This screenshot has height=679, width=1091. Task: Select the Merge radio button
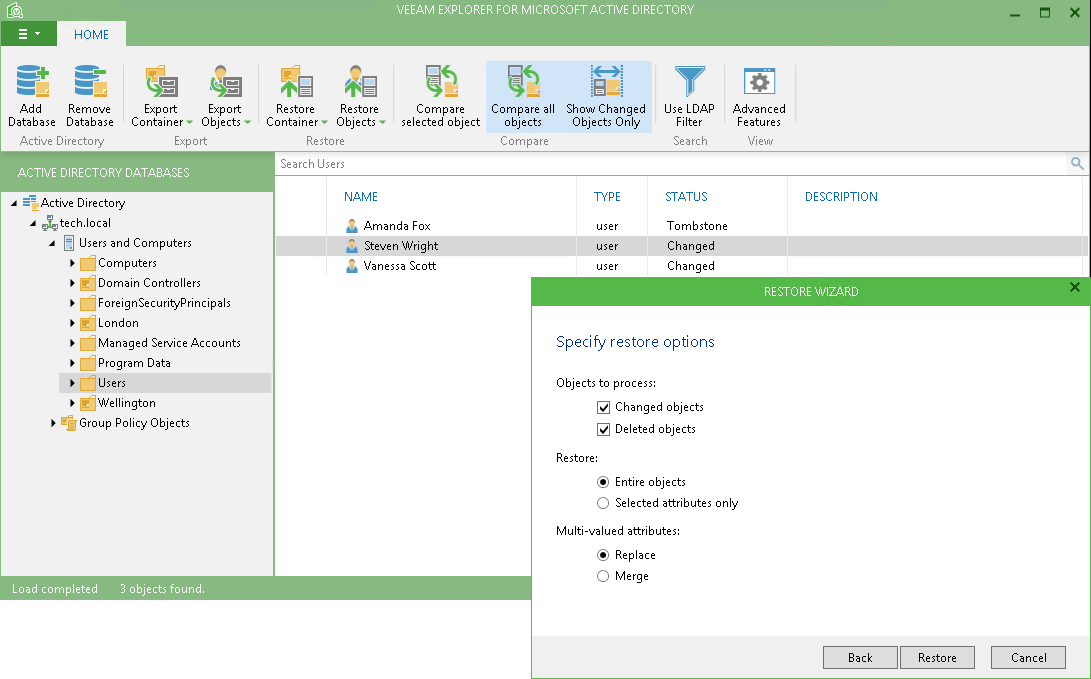(603, 576)
